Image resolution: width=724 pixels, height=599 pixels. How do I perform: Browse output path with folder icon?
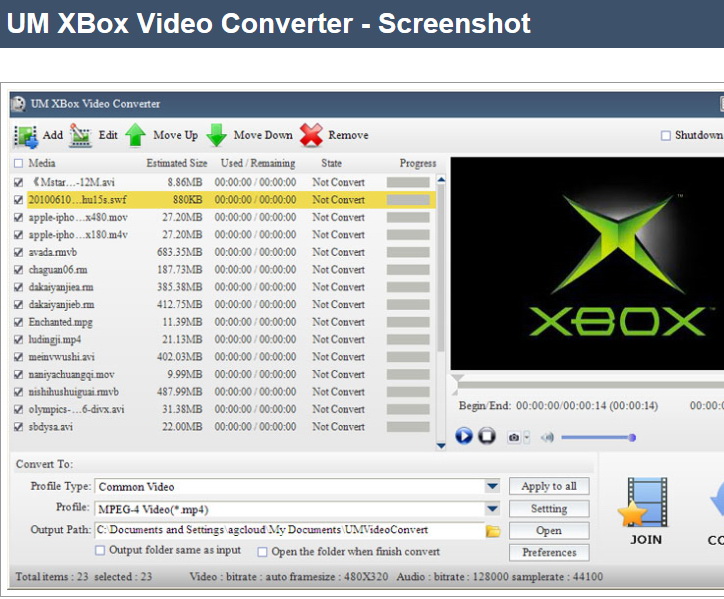click(x=493, y=531)
